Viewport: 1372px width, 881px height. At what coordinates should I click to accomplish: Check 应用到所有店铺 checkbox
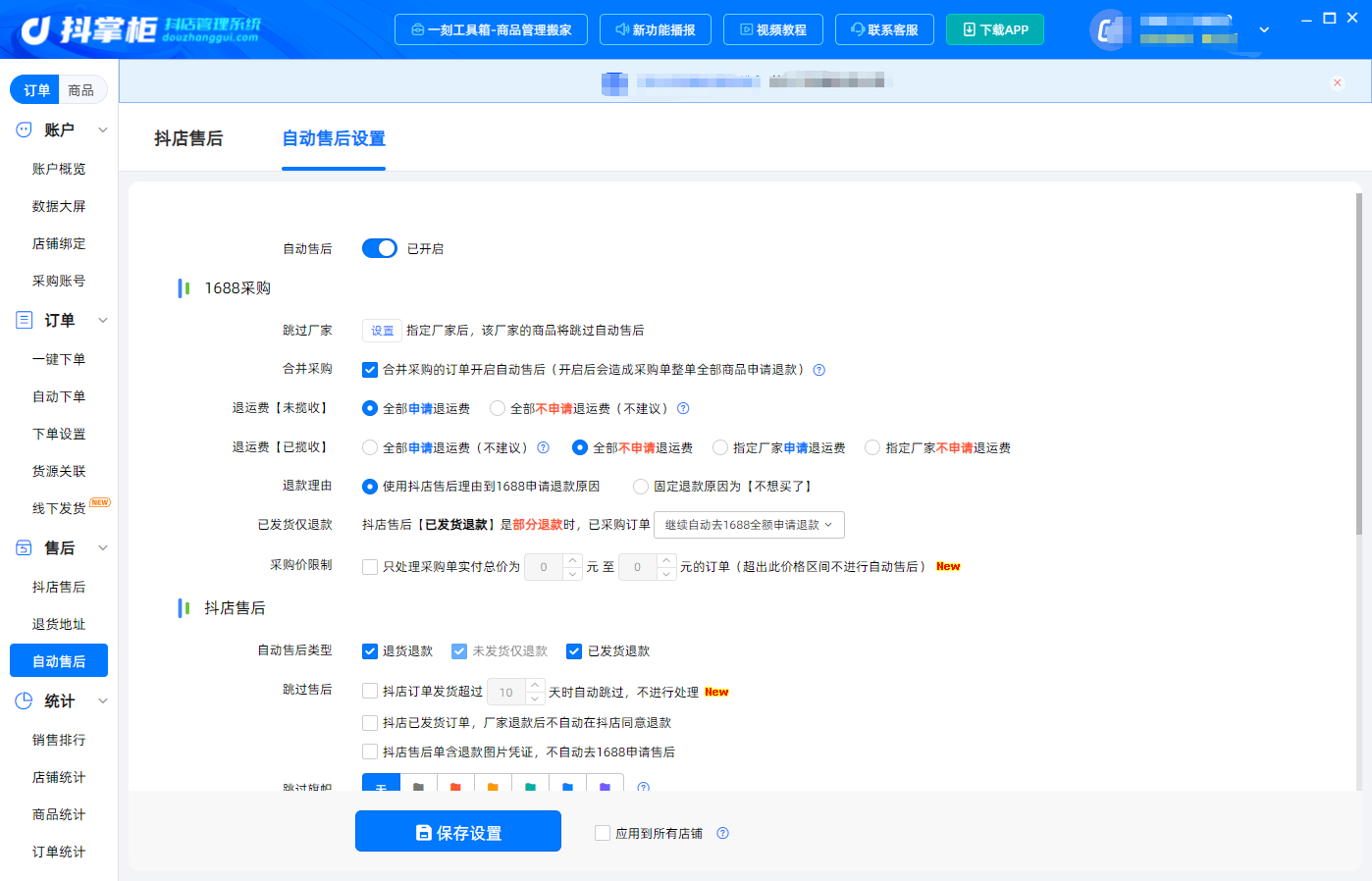pyautogui.click(x=603, y=833)
